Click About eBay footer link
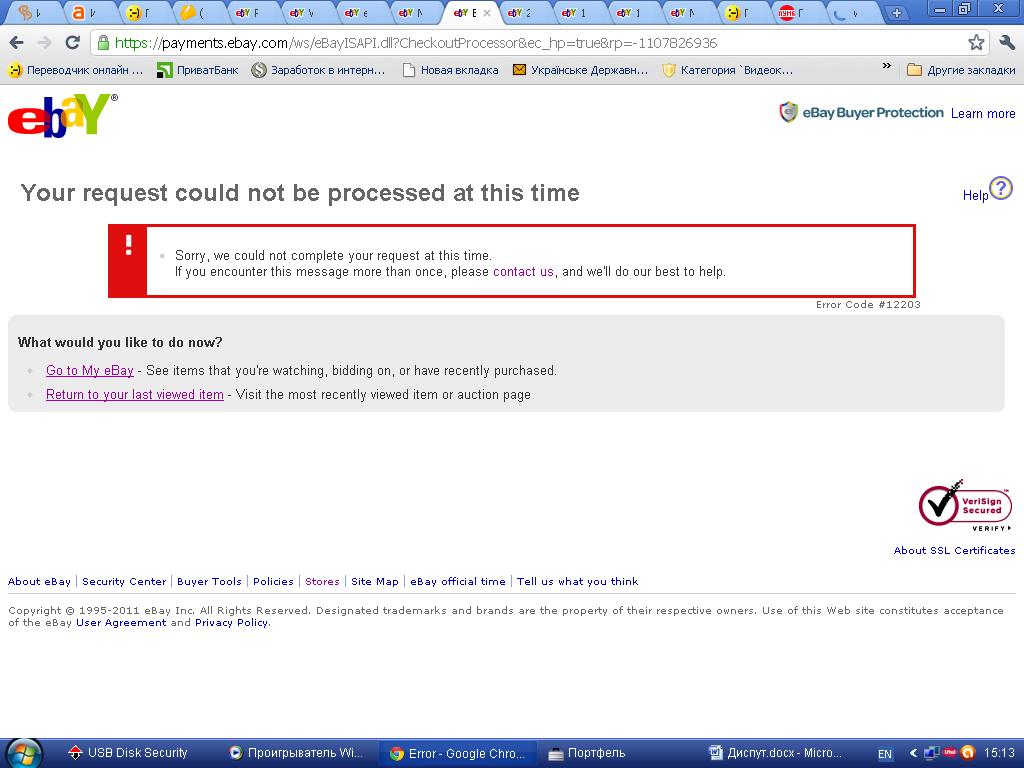Screen dimensions: 1024x768 [39, 581]
